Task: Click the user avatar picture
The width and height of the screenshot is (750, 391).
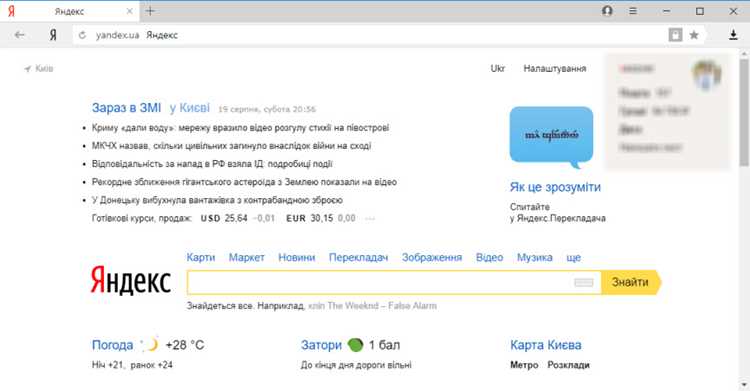Action: (706, 75)
